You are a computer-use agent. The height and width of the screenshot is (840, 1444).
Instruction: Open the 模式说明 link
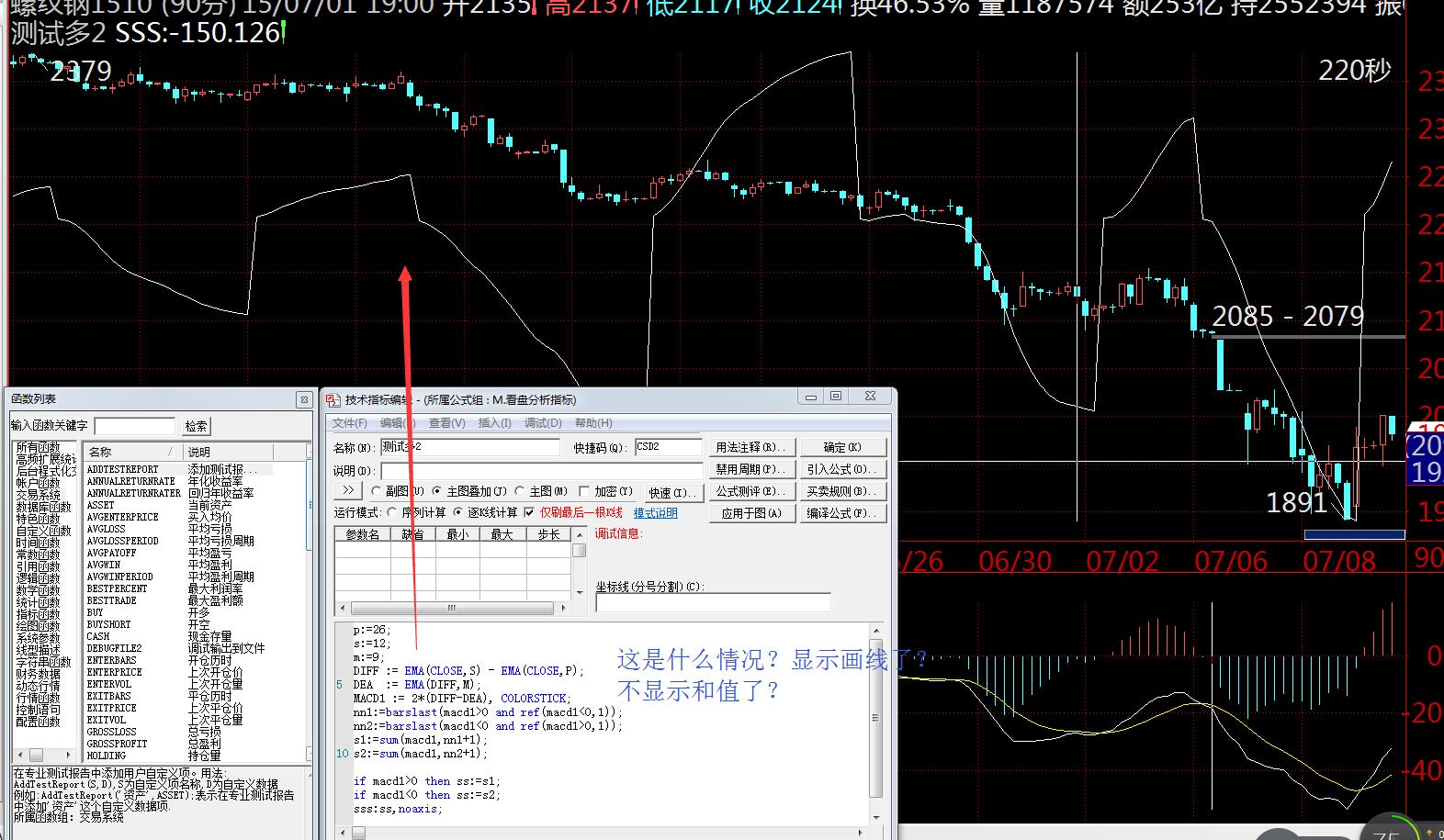pyautogui.click(x=656, y=513)
